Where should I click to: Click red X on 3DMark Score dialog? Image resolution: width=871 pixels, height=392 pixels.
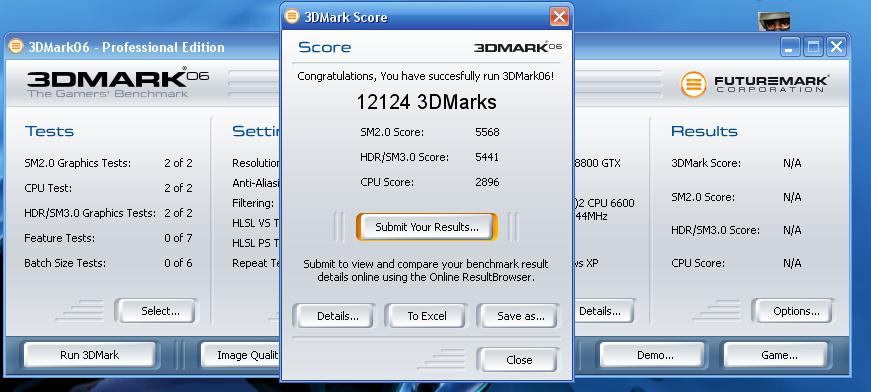559,17
